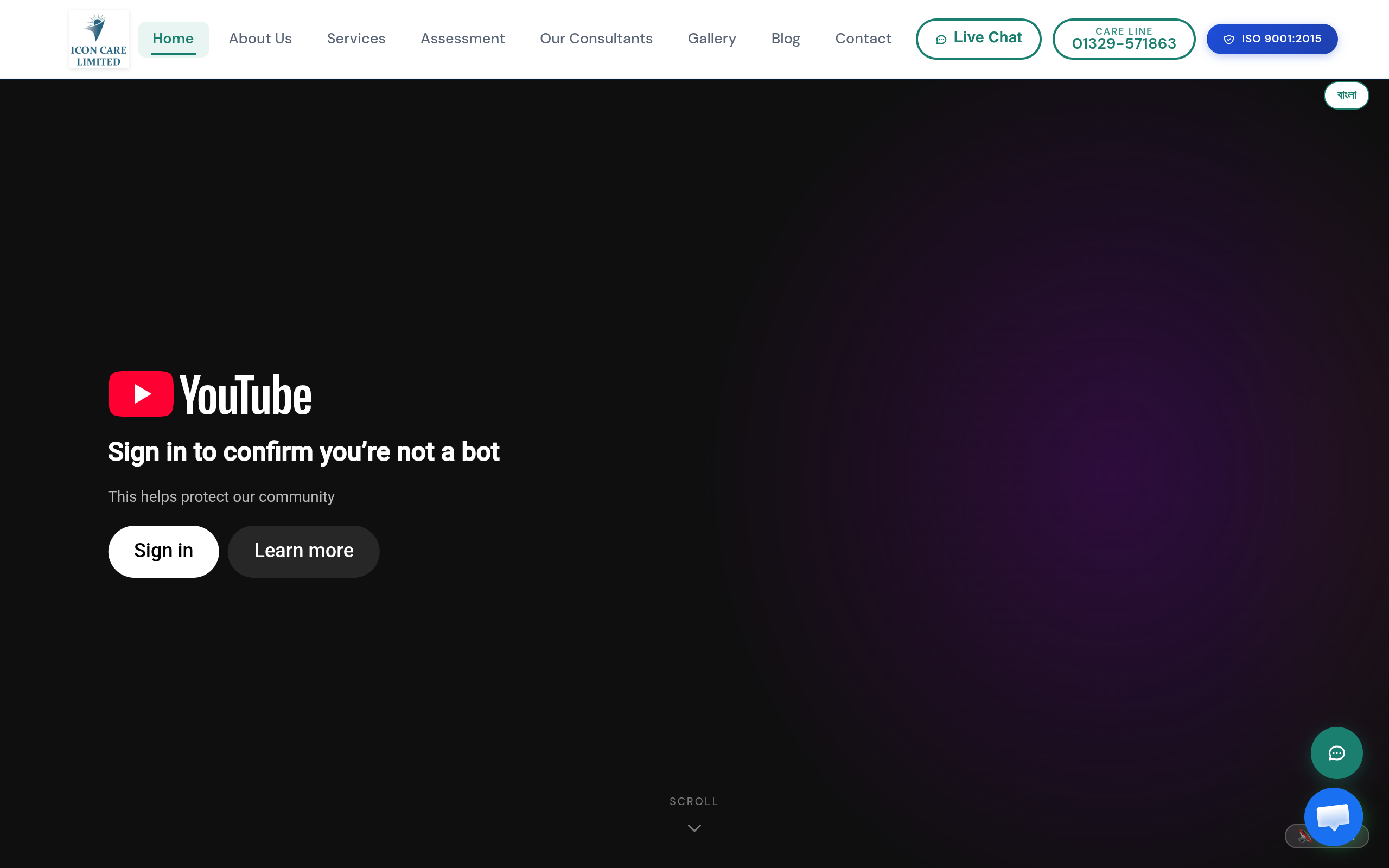
Task: Click the 'Sign in to confirm you're not a bot' heading
Action: pos(304,452)
